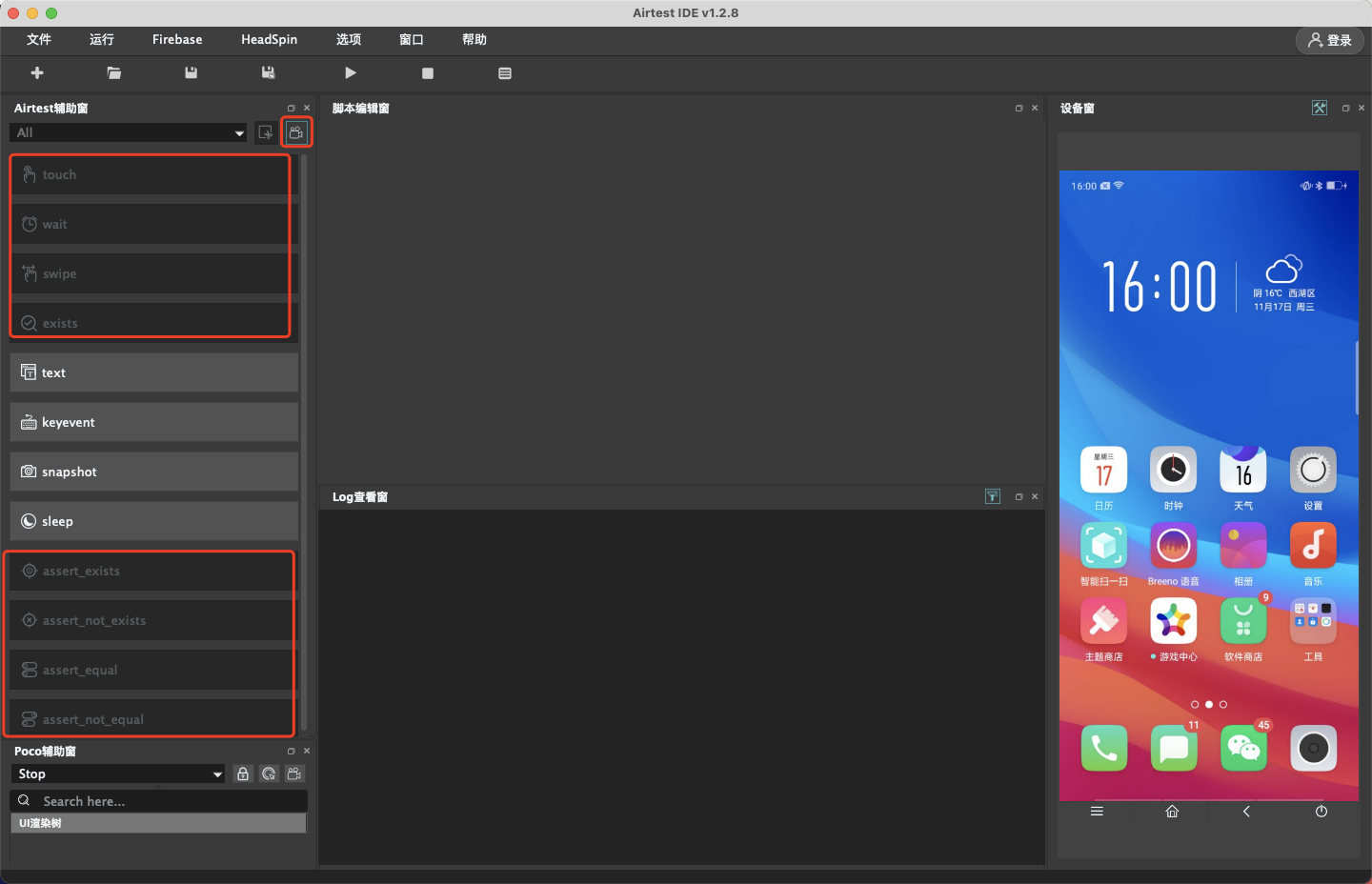Click the keyevent command button
1372x884 pixels.
point(154,422)
